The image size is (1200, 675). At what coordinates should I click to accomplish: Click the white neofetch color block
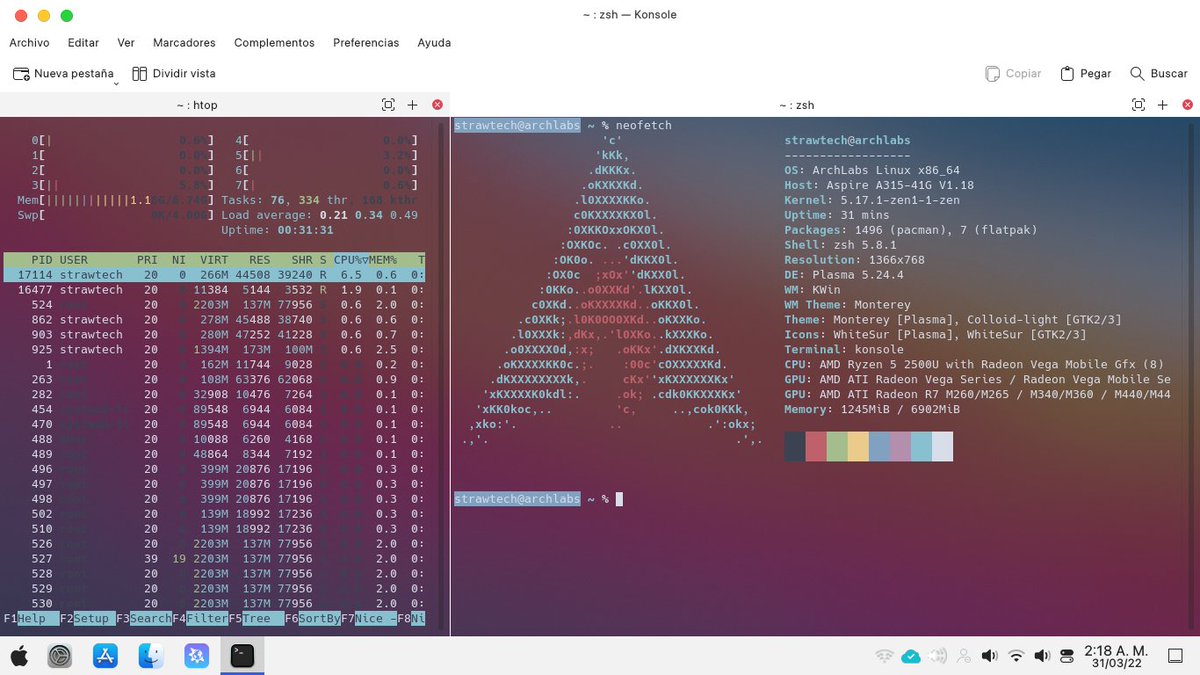tap(942, 447)
